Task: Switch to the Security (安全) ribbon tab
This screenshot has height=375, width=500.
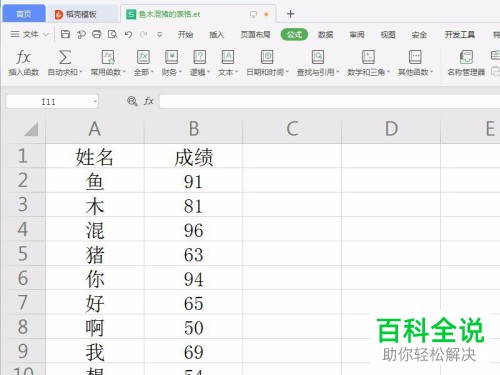Action: pos(419,34)
